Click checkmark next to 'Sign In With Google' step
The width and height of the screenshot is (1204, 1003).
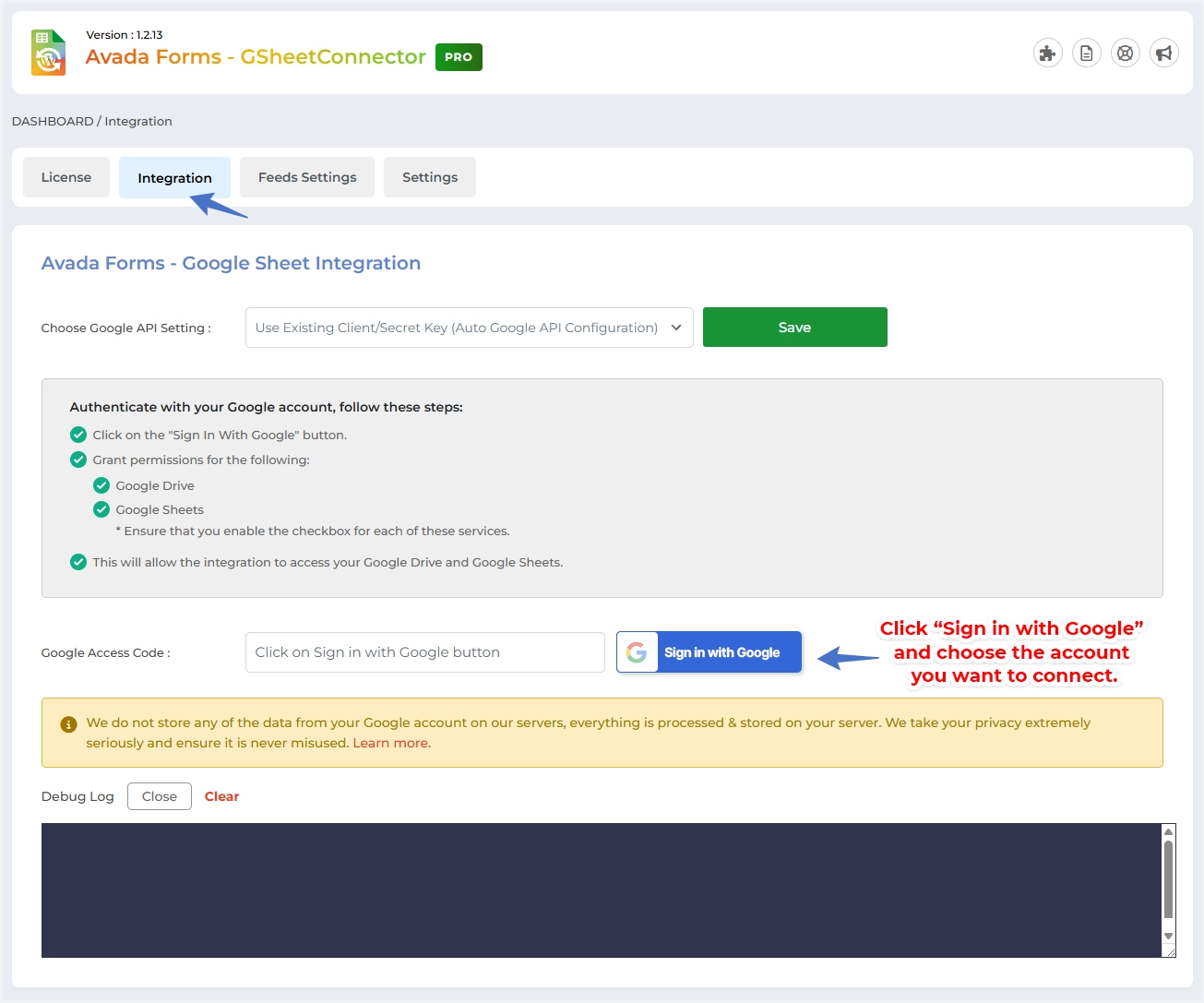(78, 435)
